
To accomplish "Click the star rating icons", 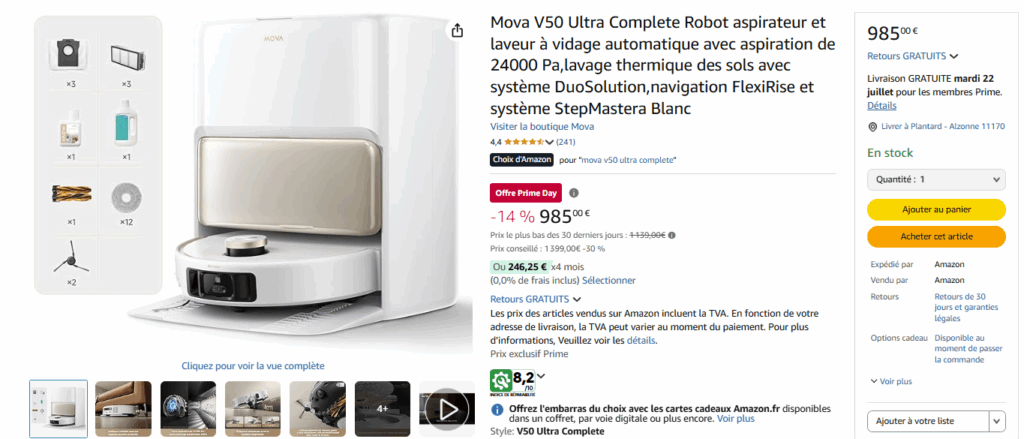I will click(x=524, y=142).
